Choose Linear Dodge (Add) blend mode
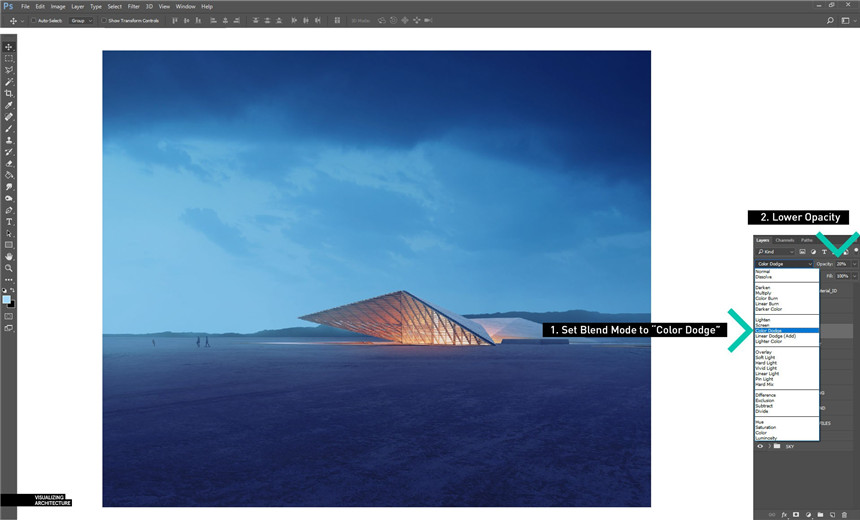Screen dimensions: 860x520 pos(776,336)
